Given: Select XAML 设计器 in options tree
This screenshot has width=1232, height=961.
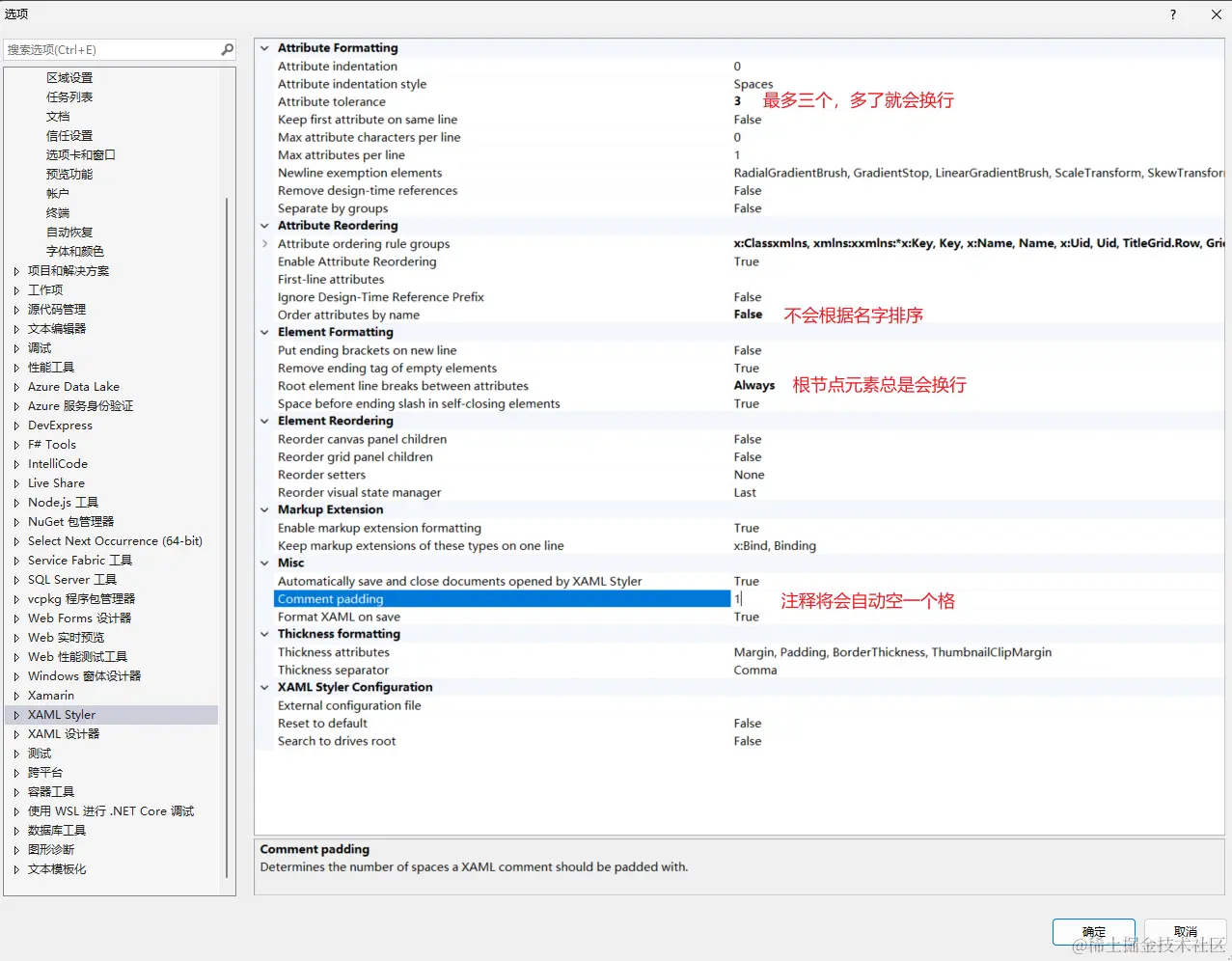Looking at the screenshot, I should click(x=64, y=734).
